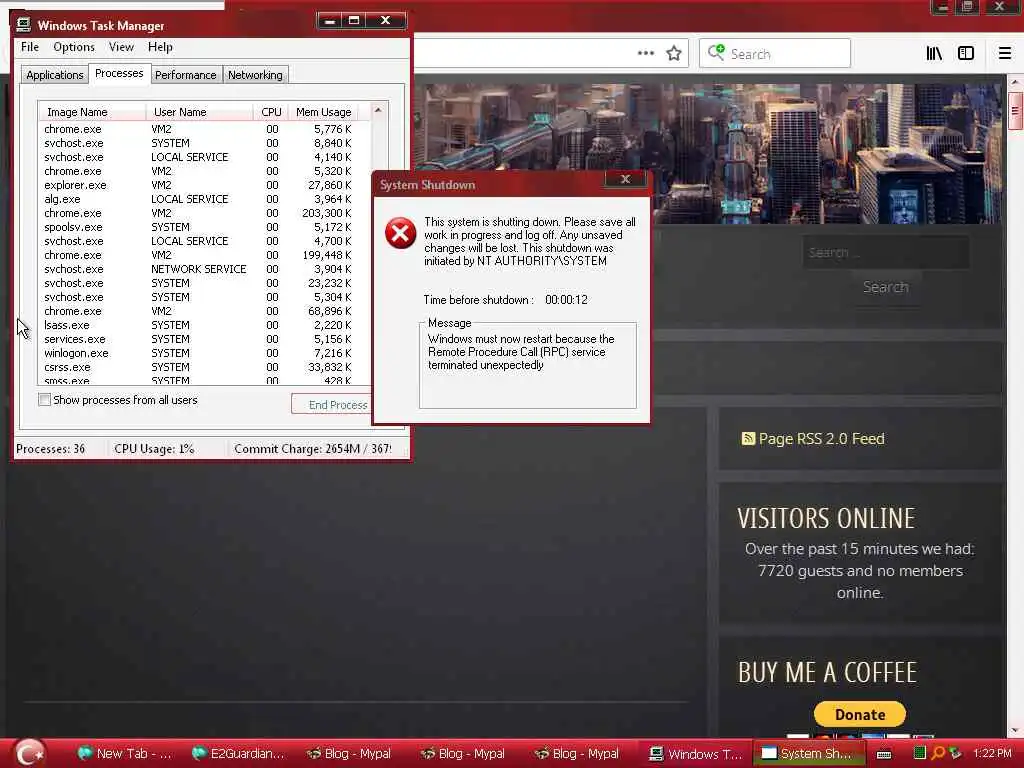Select the Processes tab
The height and width of the screenshot is (768, 1024).
[119, 73]
